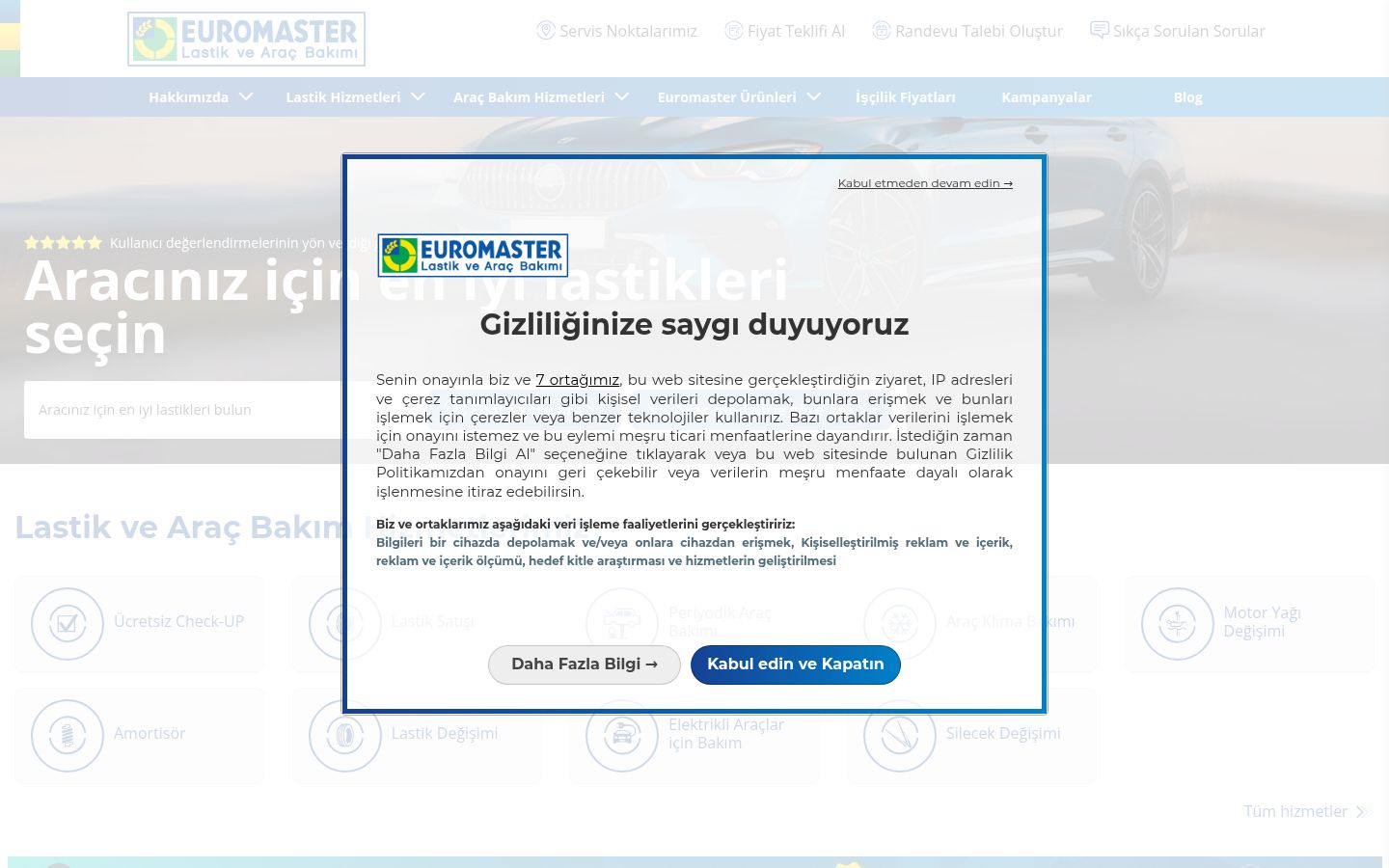Click the Sıkça Sorulan Sorular link text
This screenshot has width=1389, height=868.
1189,31
